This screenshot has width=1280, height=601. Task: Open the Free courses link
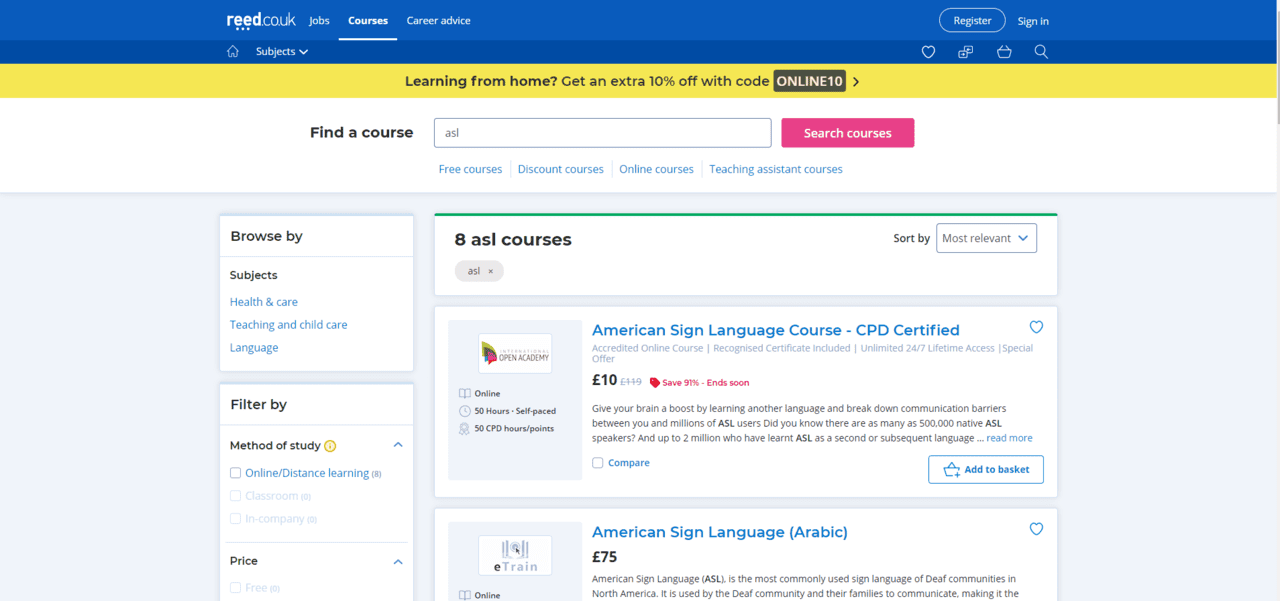(470, 169)
